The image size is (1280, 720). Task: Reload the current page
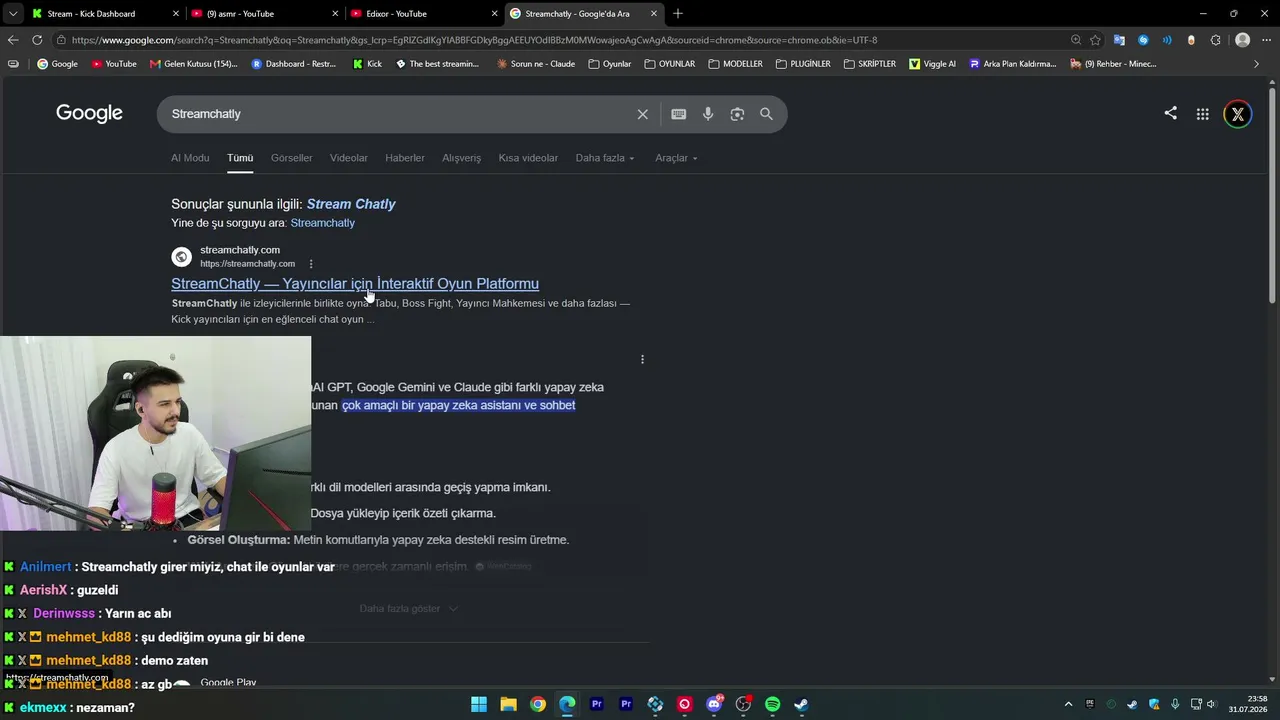37,40
